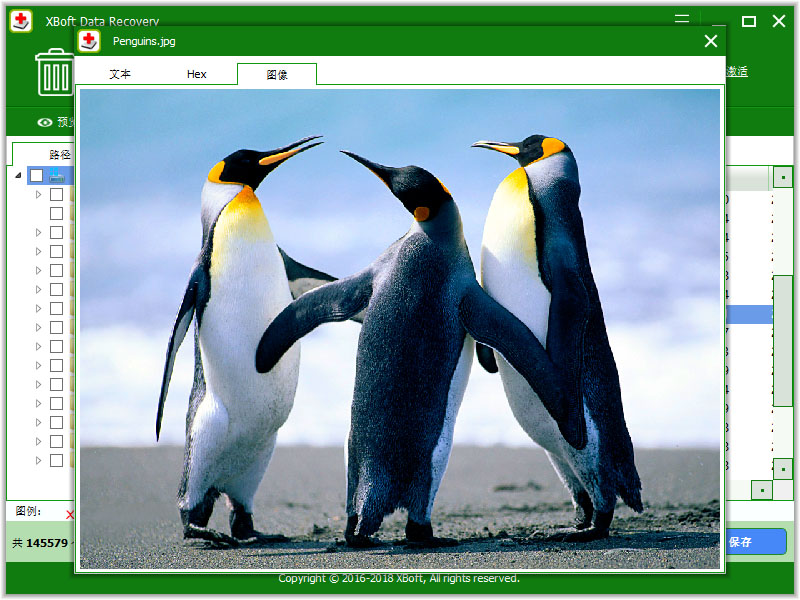Click the XBoft Data Recovery app logo

click(21, 21)
